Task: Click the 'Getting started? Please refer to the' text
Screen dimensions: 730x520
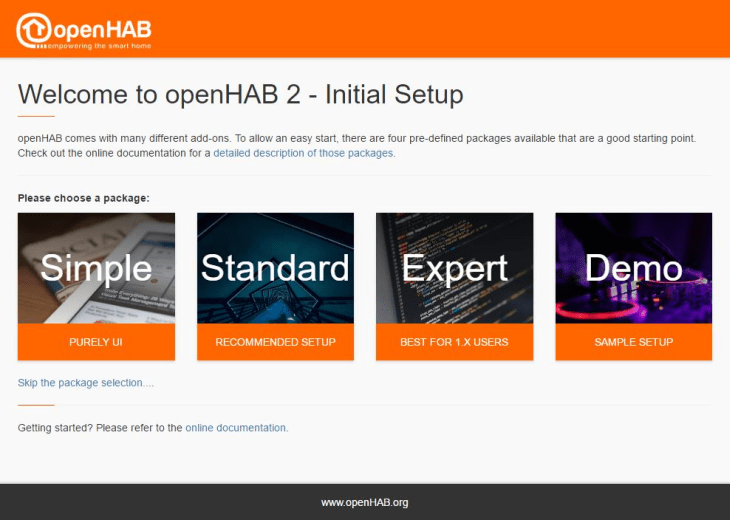Action: point(100,427)
